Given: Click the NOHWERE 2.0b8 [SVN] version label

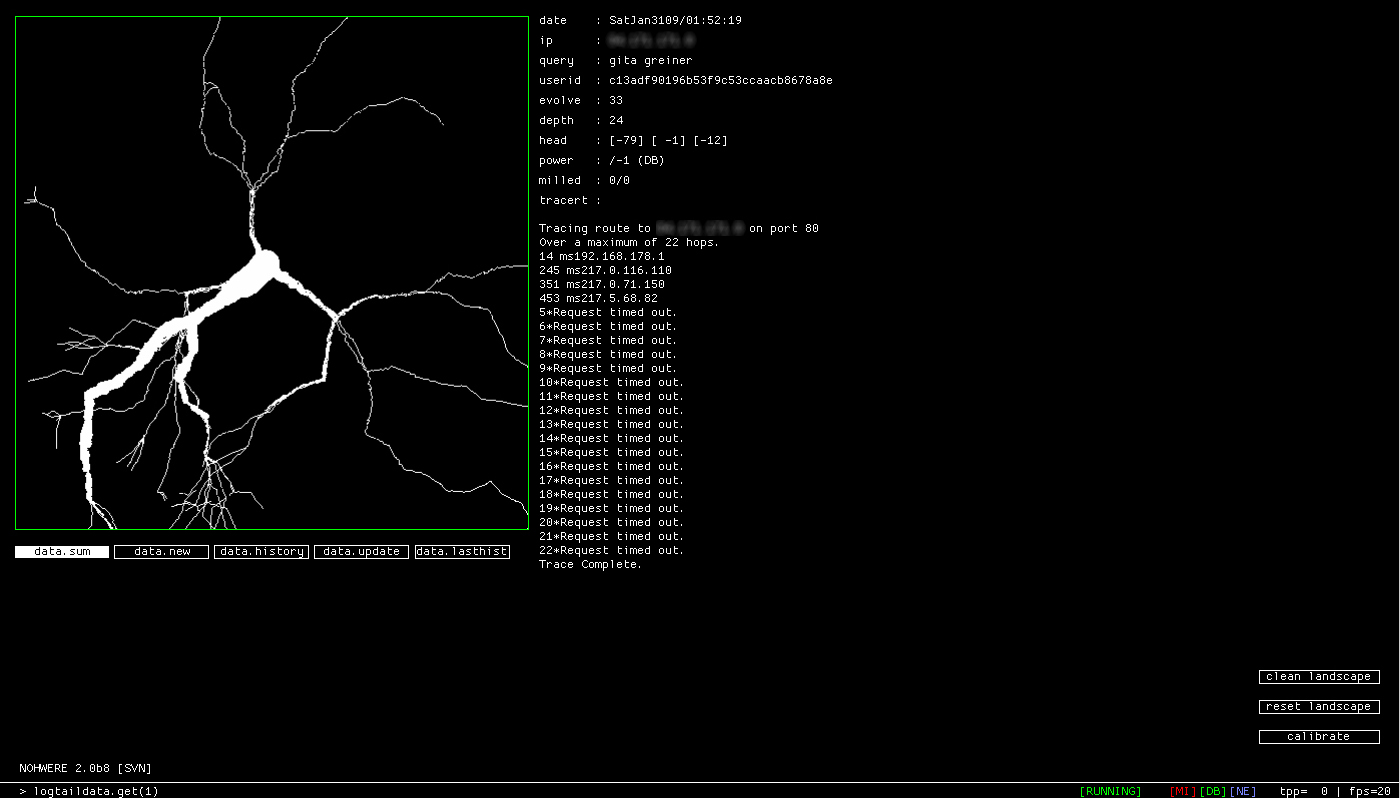Looking at the screenshot, I should point(85,768).
